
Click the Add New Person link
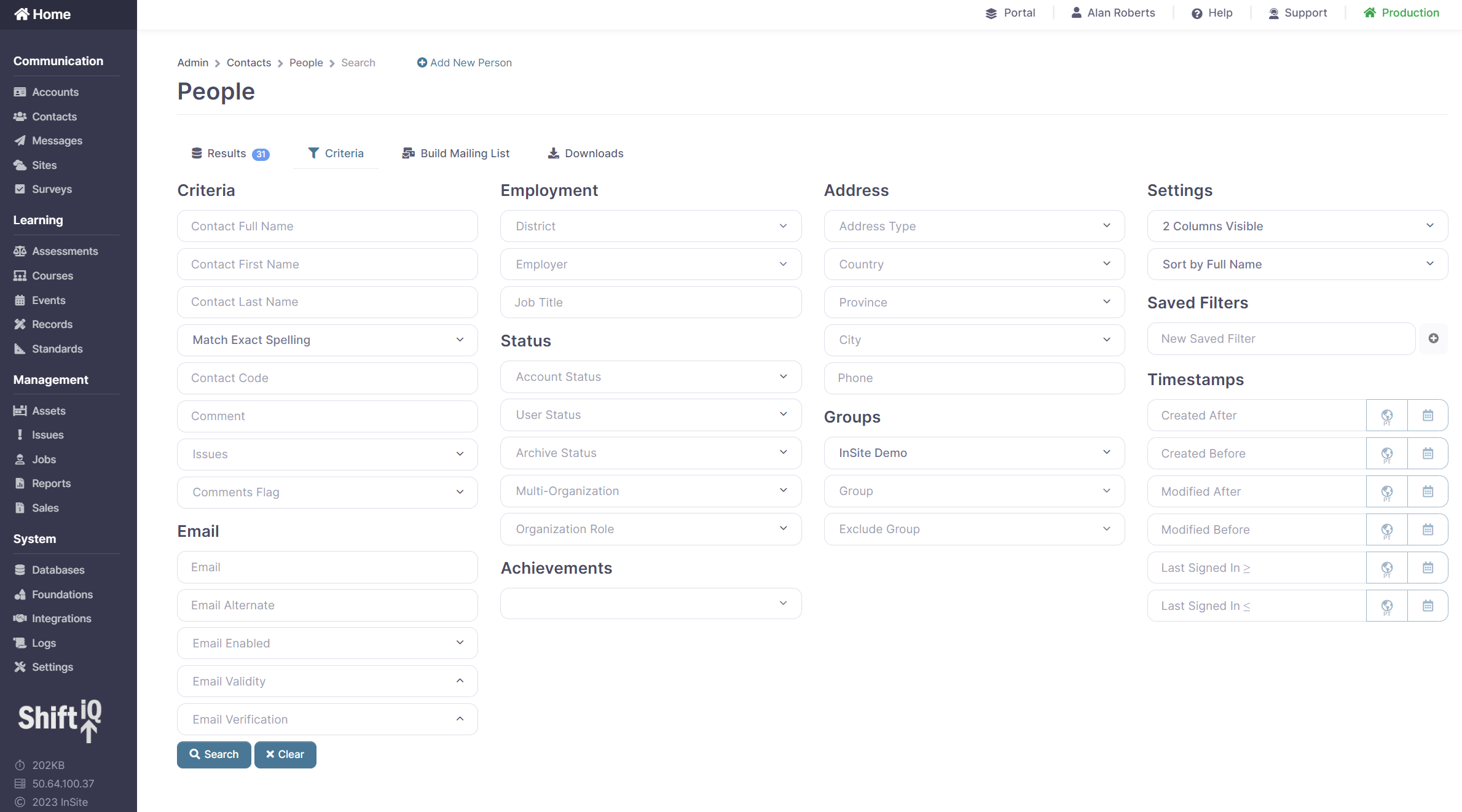coord(465,62)
